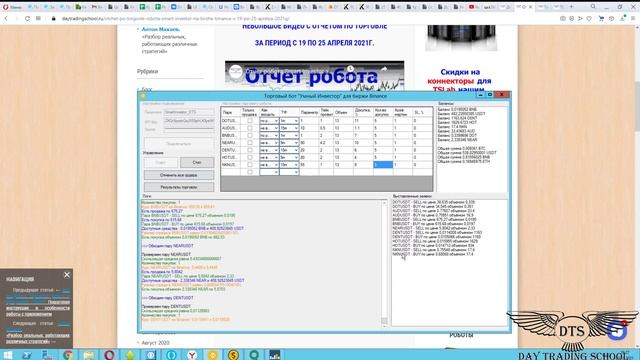
Task: Open the shopping cart icon in address bar
Action: pyautogui.click(x=601, y=18)
